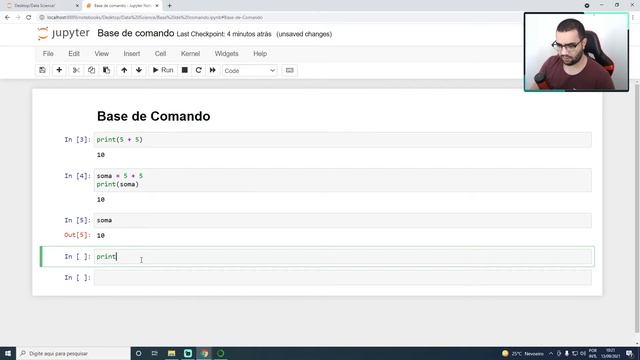This screenshot has width=640, height=360.
Task: View site information icon in address bar
Action: tap(42, 18)
